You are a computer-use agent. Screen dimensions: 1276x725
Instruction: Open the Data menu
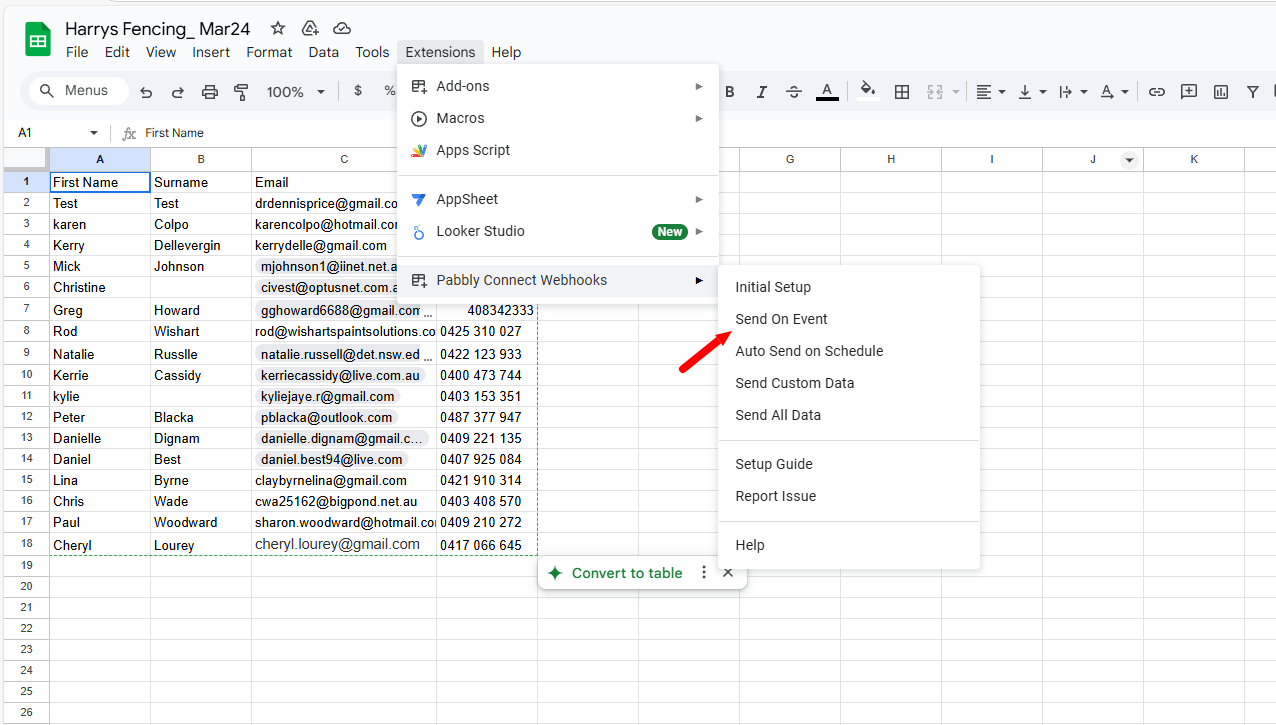[324, 52]
